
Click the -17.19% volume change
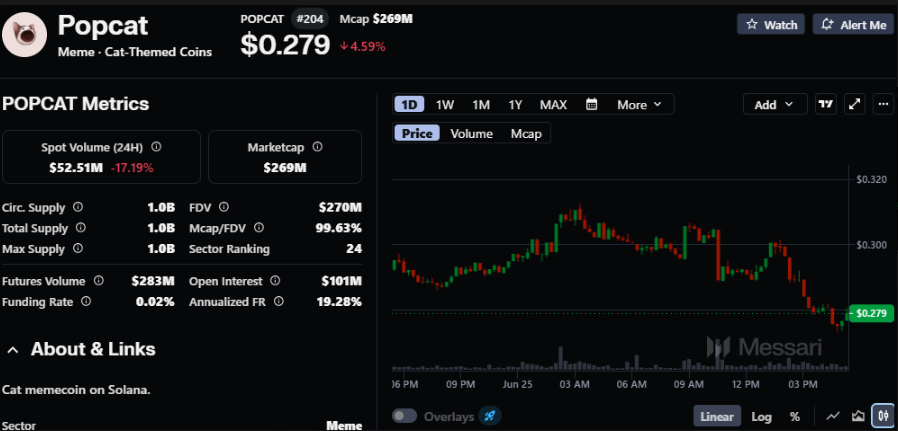pos(131,168)
